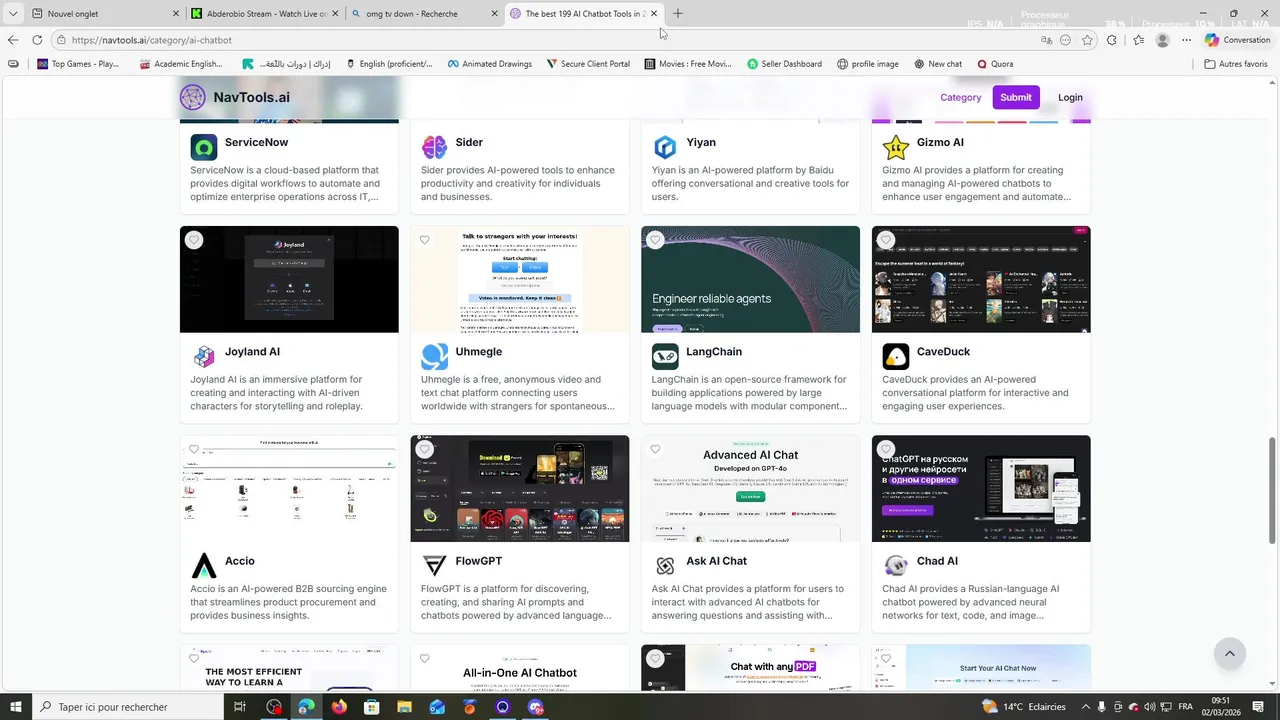
Task: Click the Yiyan hexagon logo icon
Action: pos(665,147)
